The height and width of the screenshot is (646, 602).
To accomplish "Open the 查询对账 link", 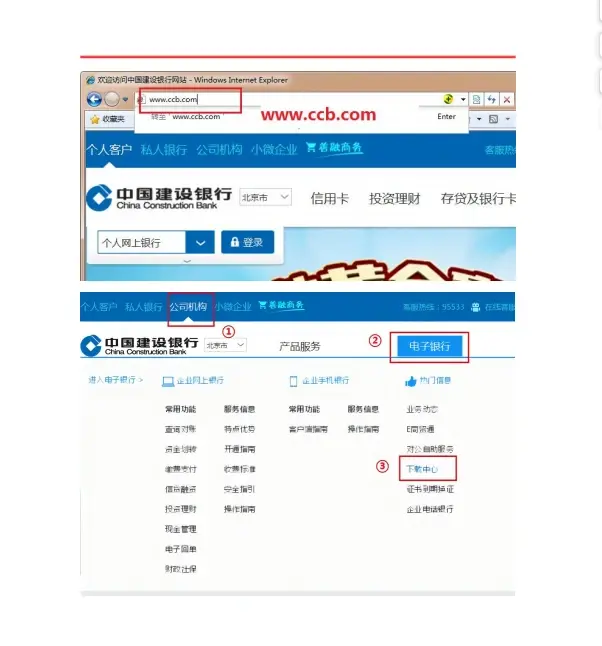I will (x=180, y=429).
